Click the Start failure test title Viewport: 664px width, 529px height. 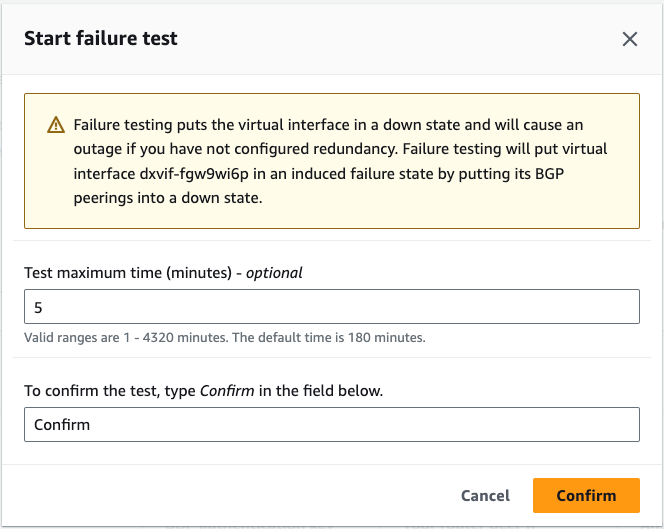coord(101,39)
